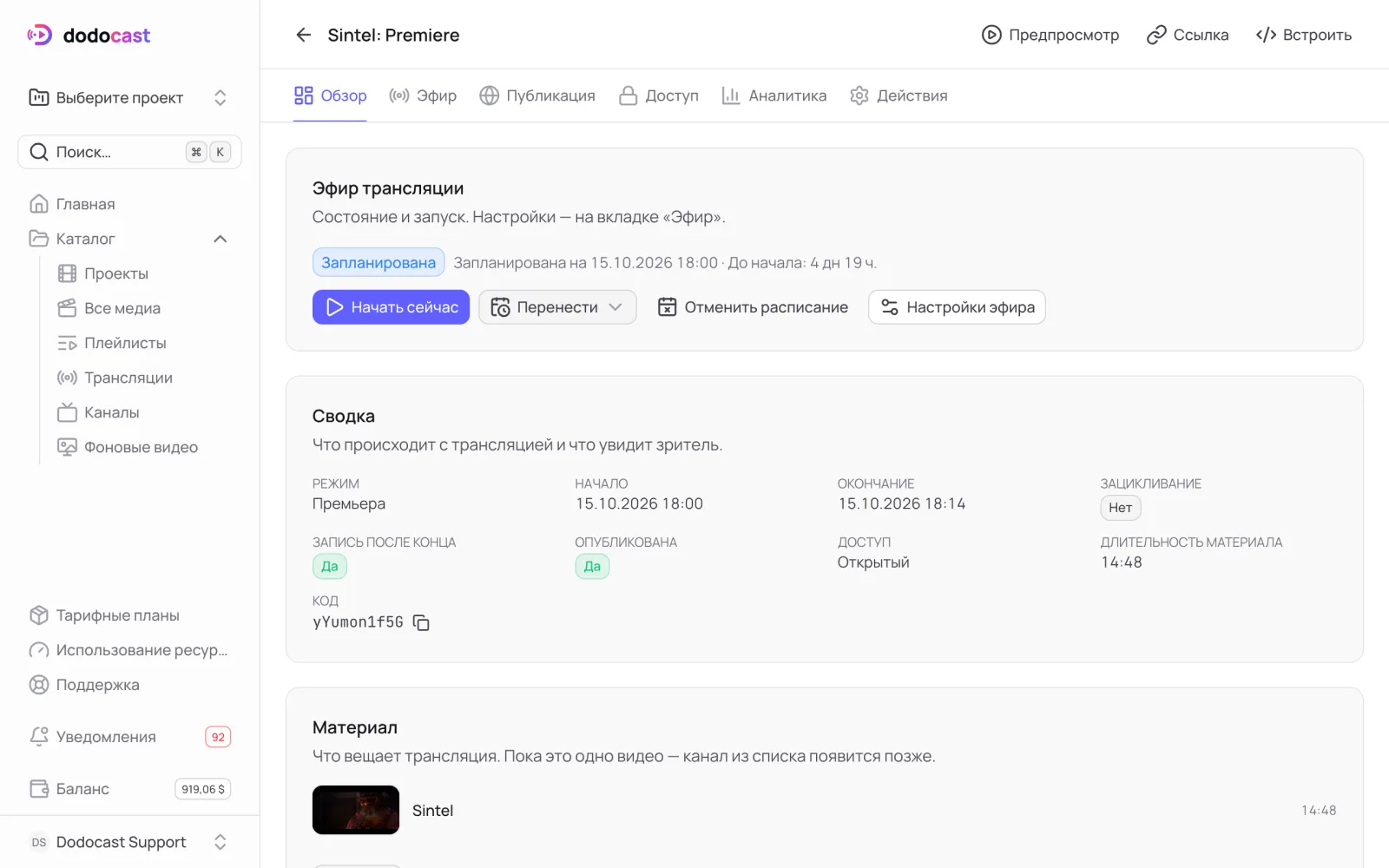The height and width of the screenshot is (868, 1389).
Task: Open Плейлисты in sidebar
Action: coord(143,343)
